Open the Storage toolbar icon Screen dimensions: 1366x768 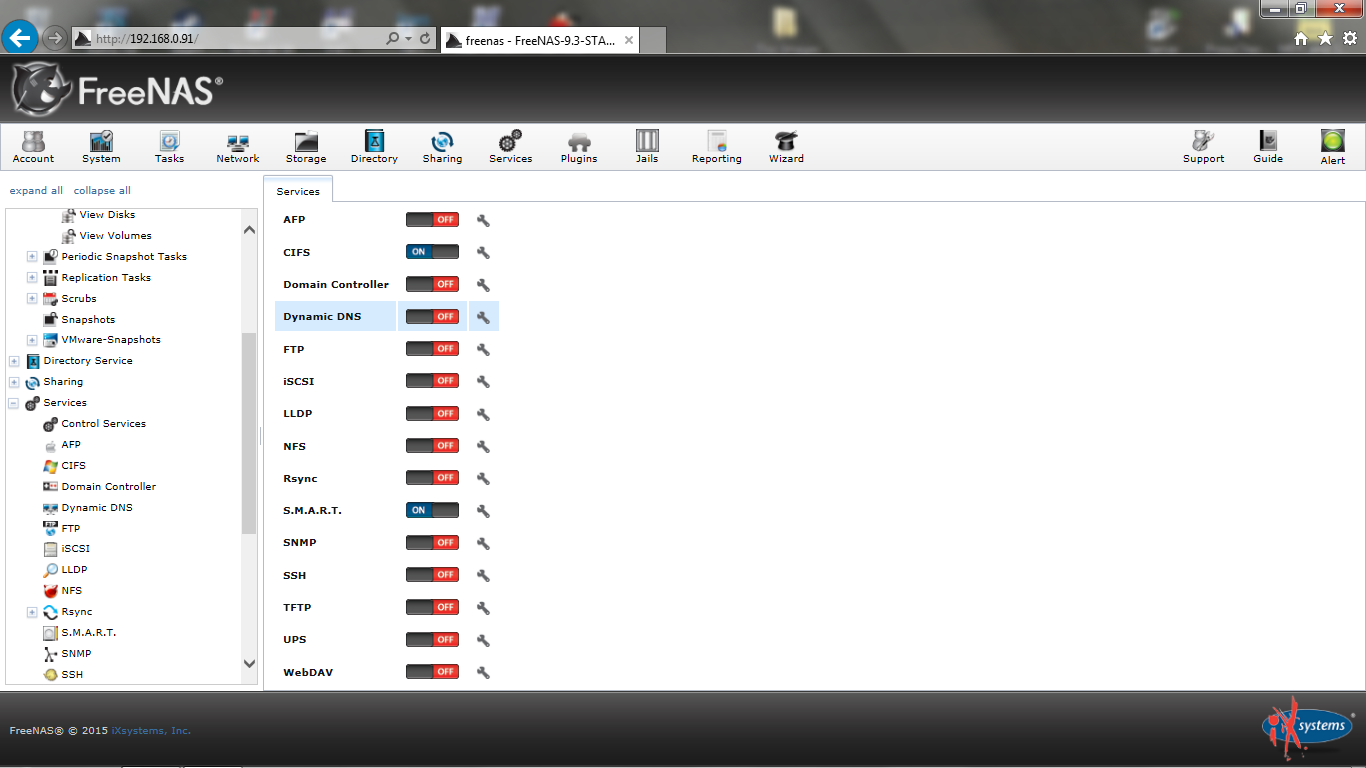(x=306, y=146)
